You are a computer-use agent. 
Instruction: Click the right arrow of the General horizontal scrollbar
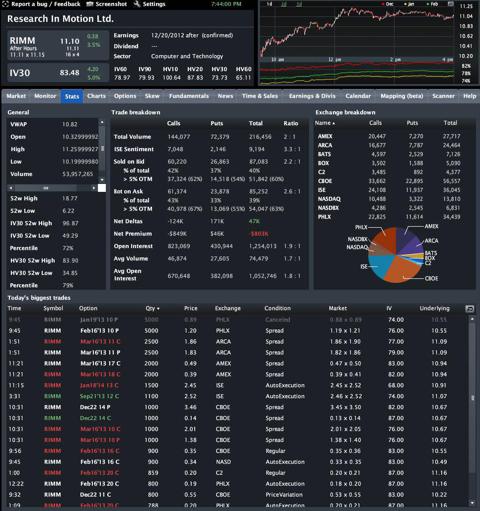94,188
